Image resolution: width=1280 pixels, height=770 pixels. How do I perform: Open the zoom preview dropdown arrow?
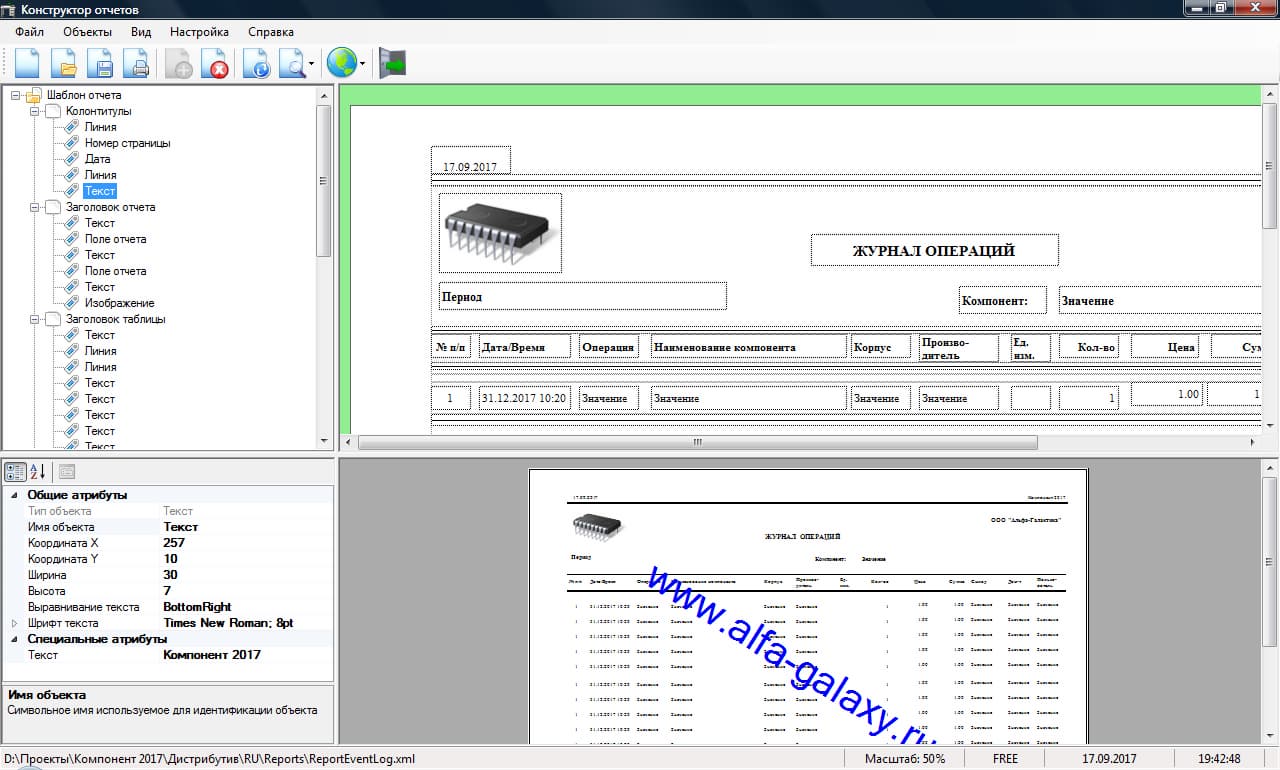(312, 65)
